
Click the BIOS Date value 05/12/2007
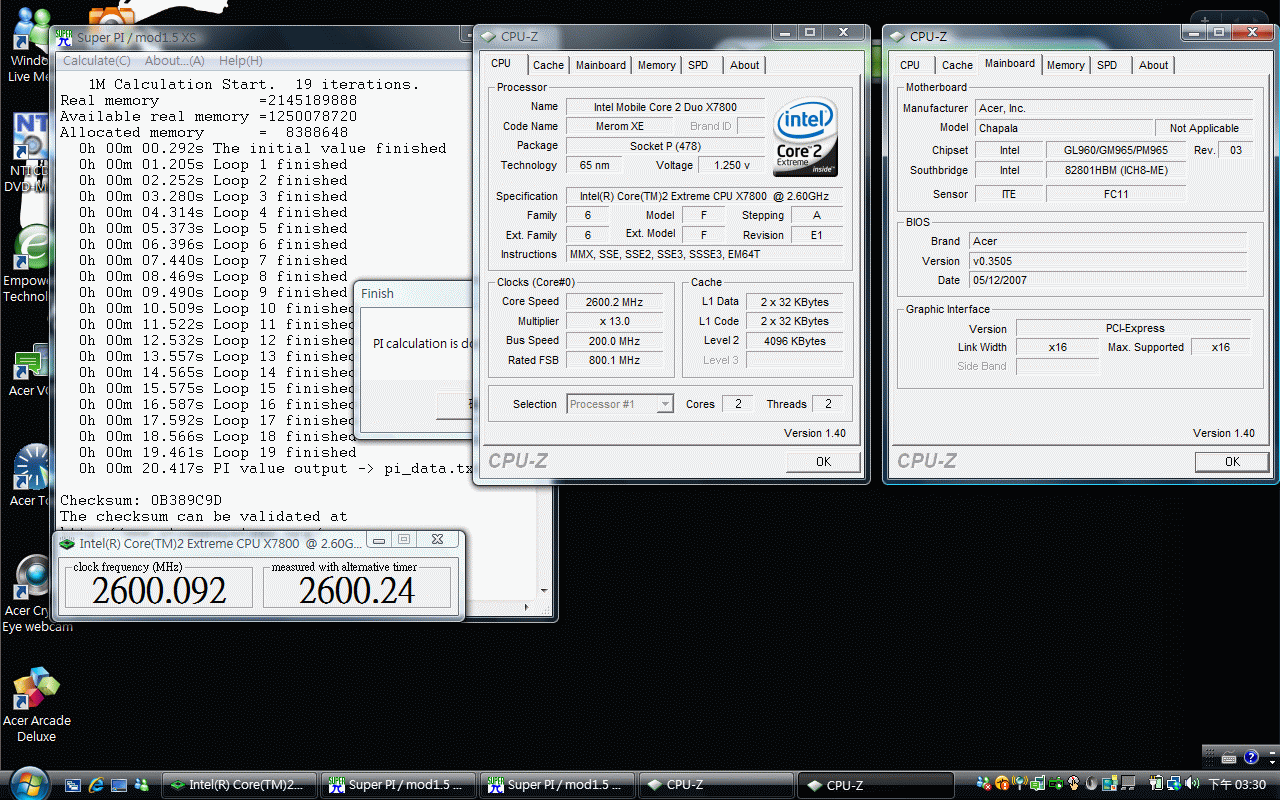pyautogui.click(x=1109, y=280)
